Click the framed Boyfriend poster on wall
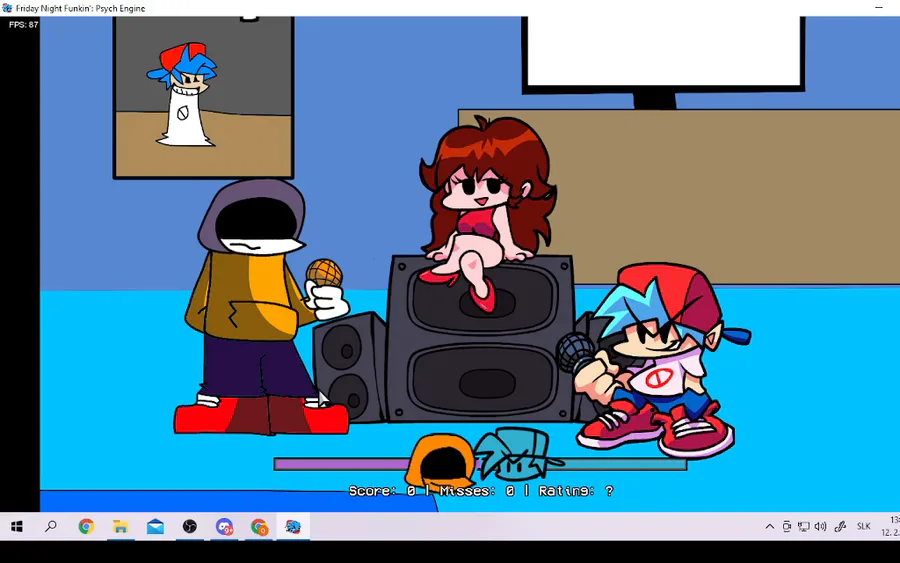The width and height of the screenshot is (900, 563). (203, 98)
